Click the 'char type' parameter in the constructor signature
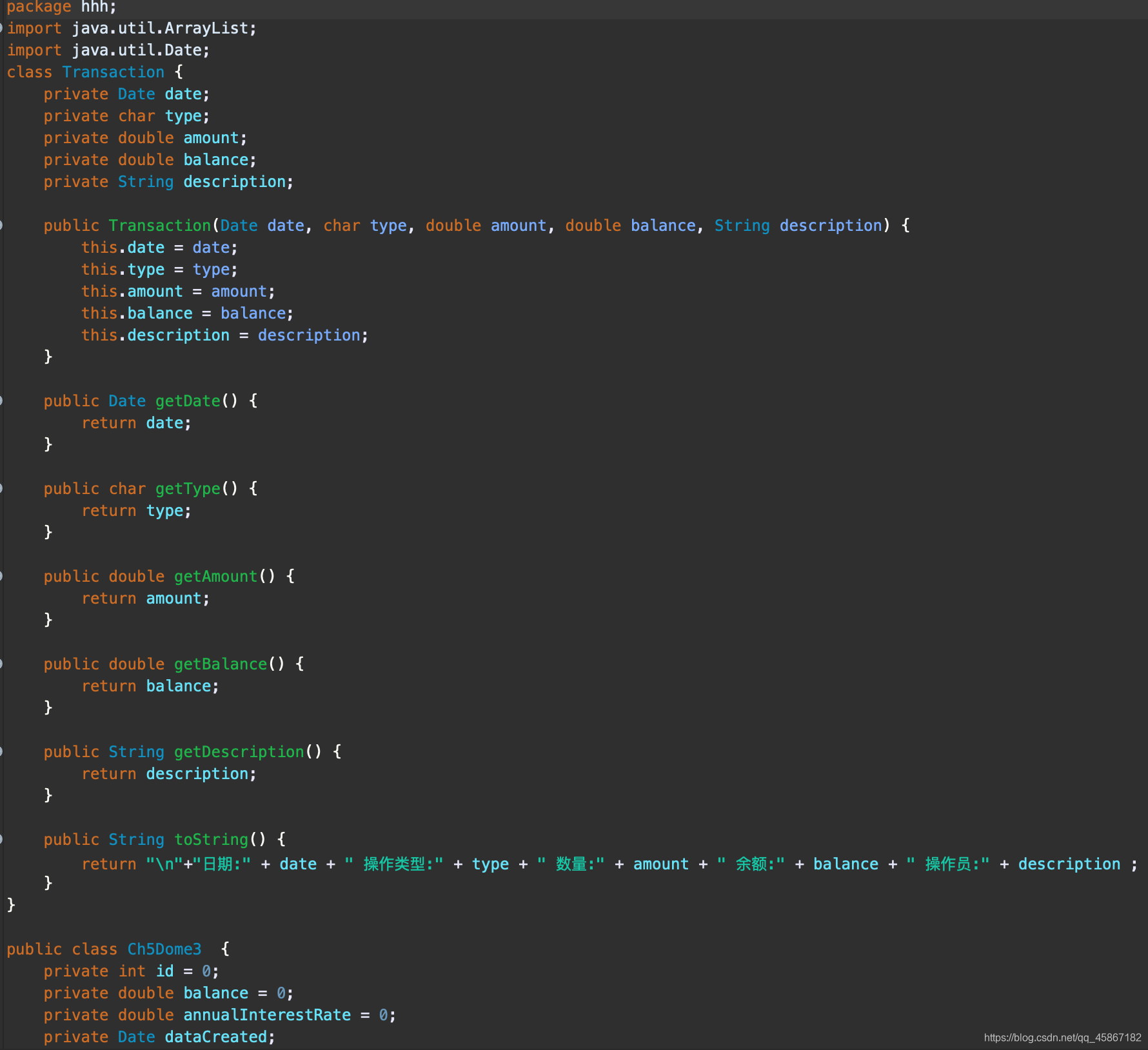This screenshot has height=1050, width=1148. point(365,226)
